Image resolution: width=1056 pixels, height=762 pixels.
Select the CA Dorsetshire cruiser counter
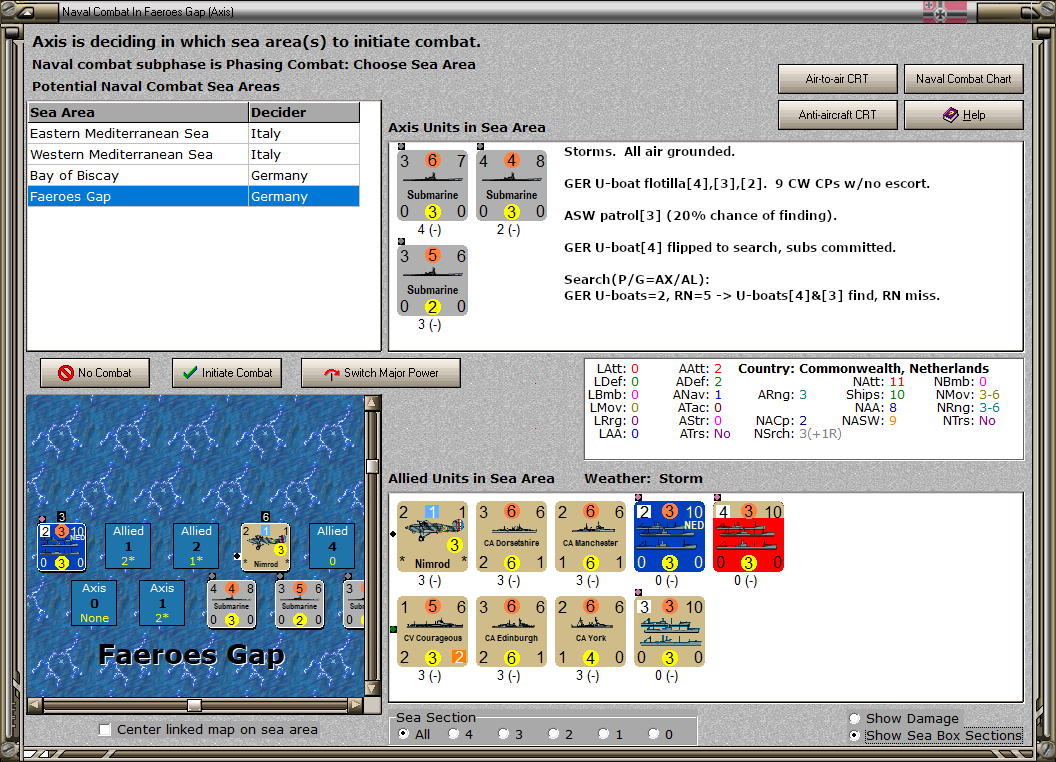click(511, 536)
